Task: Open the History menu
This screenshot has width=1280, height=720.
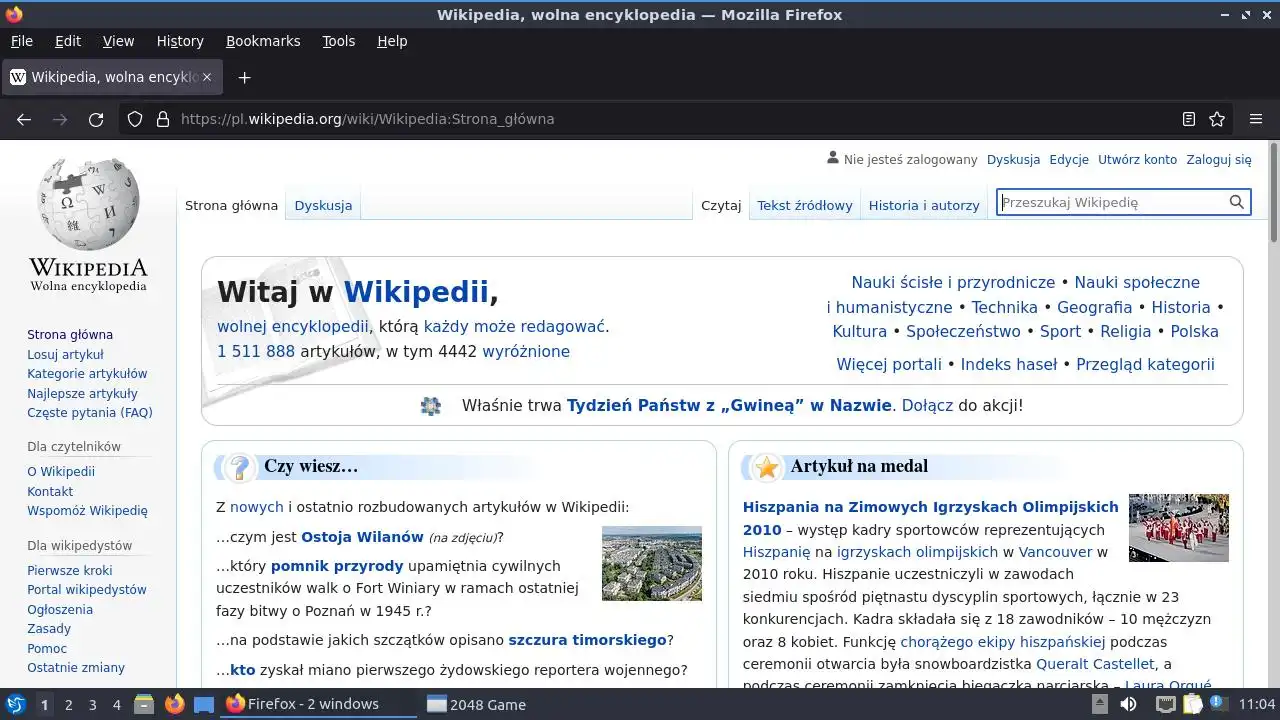Action: pos(180,41)
